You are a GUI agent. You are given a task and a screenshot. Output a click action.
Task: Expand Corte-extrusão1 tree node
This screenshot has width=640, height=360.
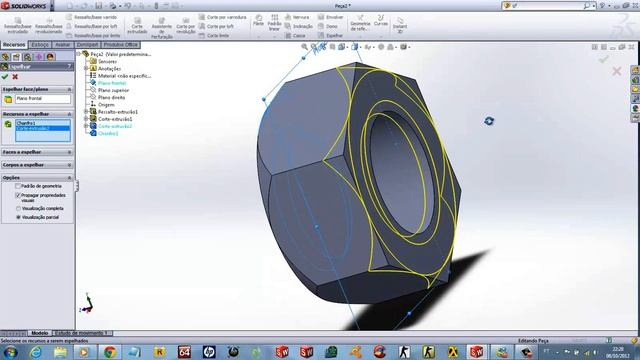87,119
